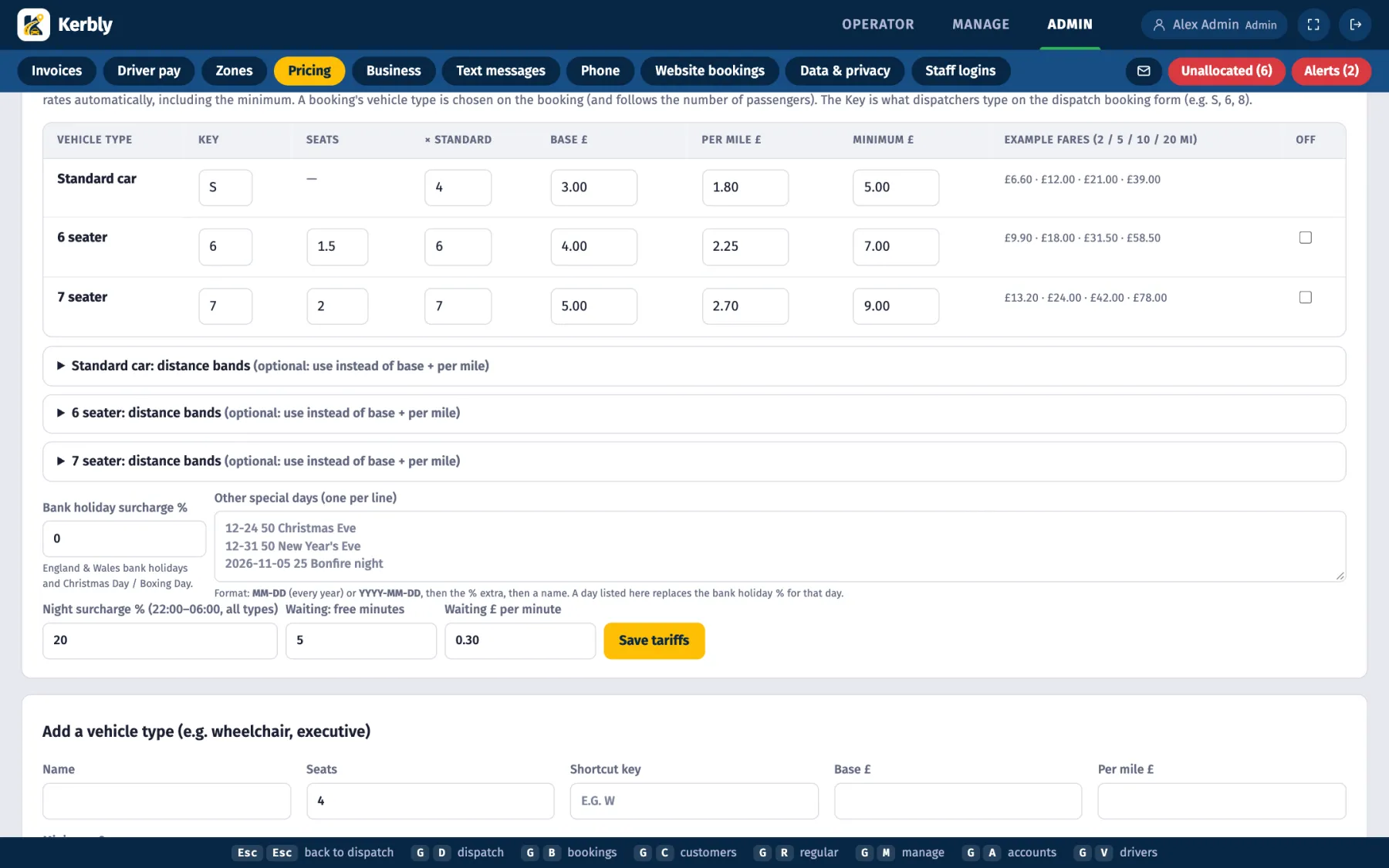
Task: Tick the Off checkbox for 7 seater
Action: pyautogui.click(x=1306, y=297)
